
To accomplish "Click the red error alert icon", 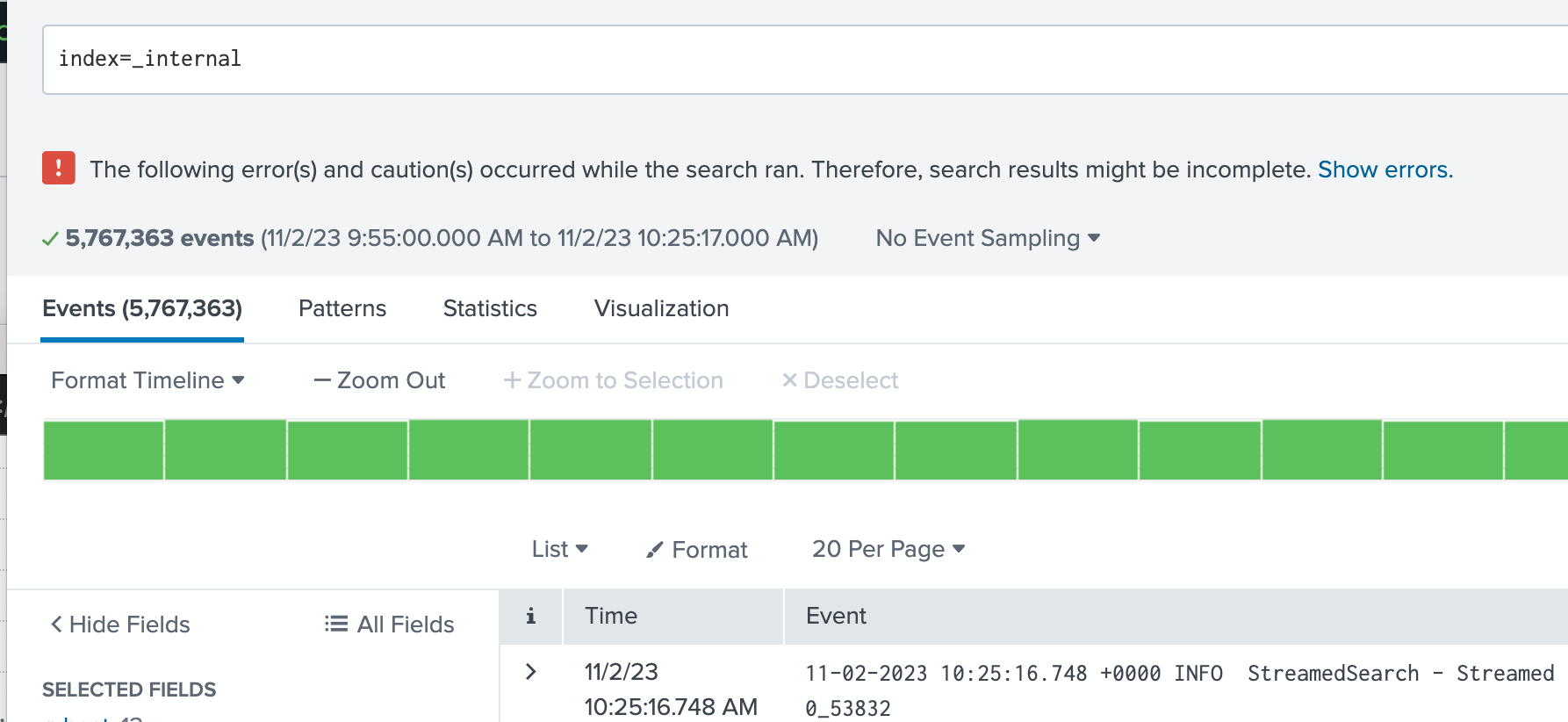I will (x=59, y=168).
